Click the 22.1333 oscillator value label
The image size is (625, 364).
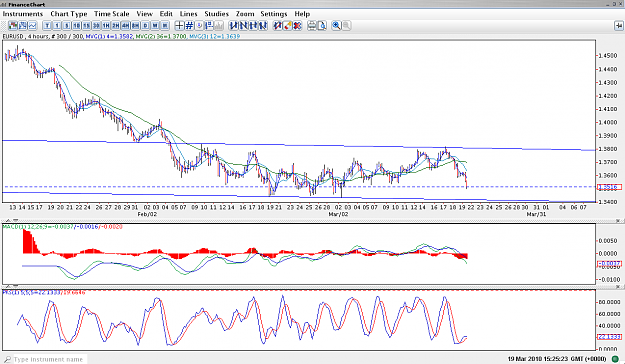coord(609,337)
